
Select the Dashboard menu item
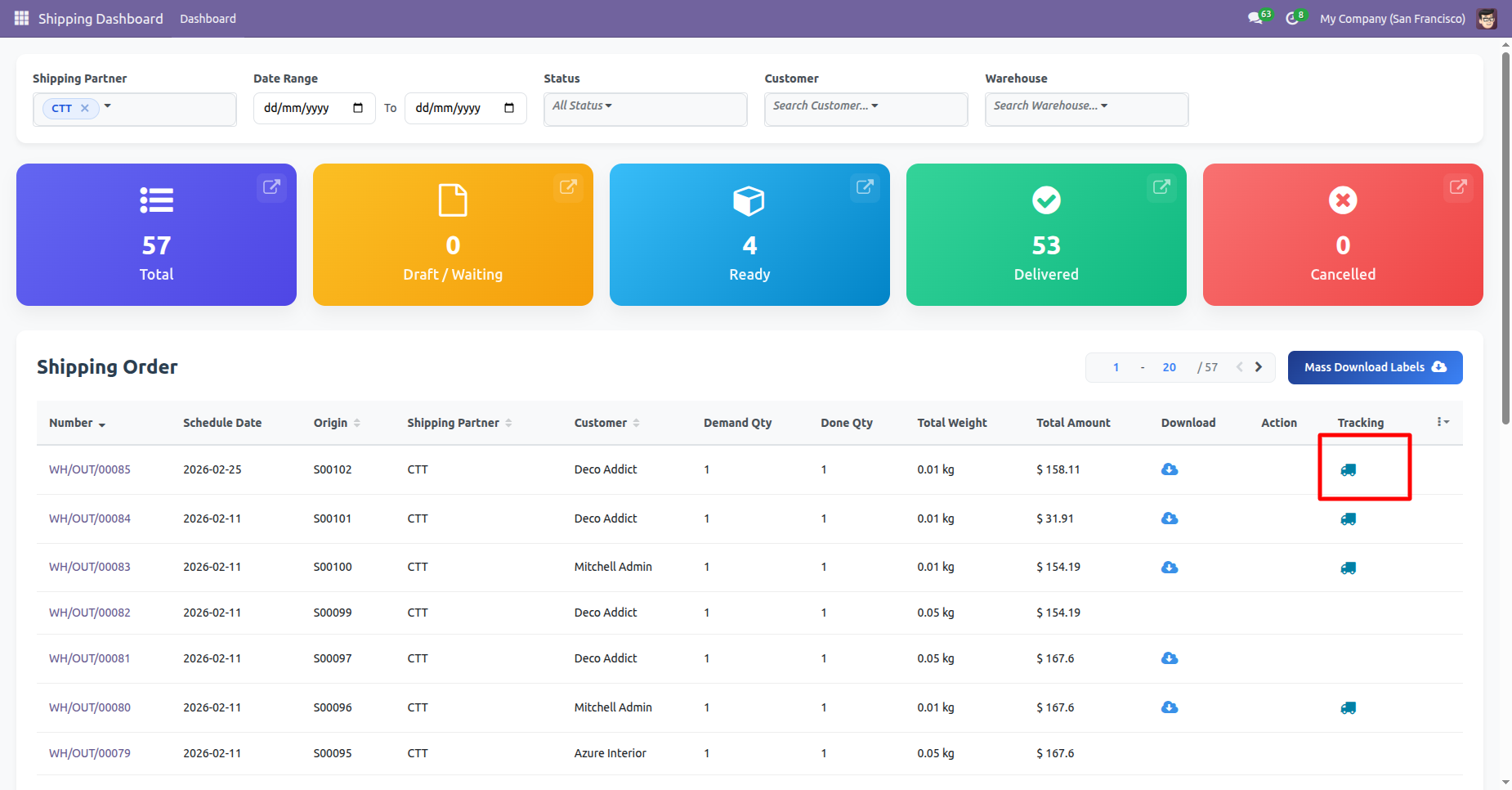tap(208, 18)
